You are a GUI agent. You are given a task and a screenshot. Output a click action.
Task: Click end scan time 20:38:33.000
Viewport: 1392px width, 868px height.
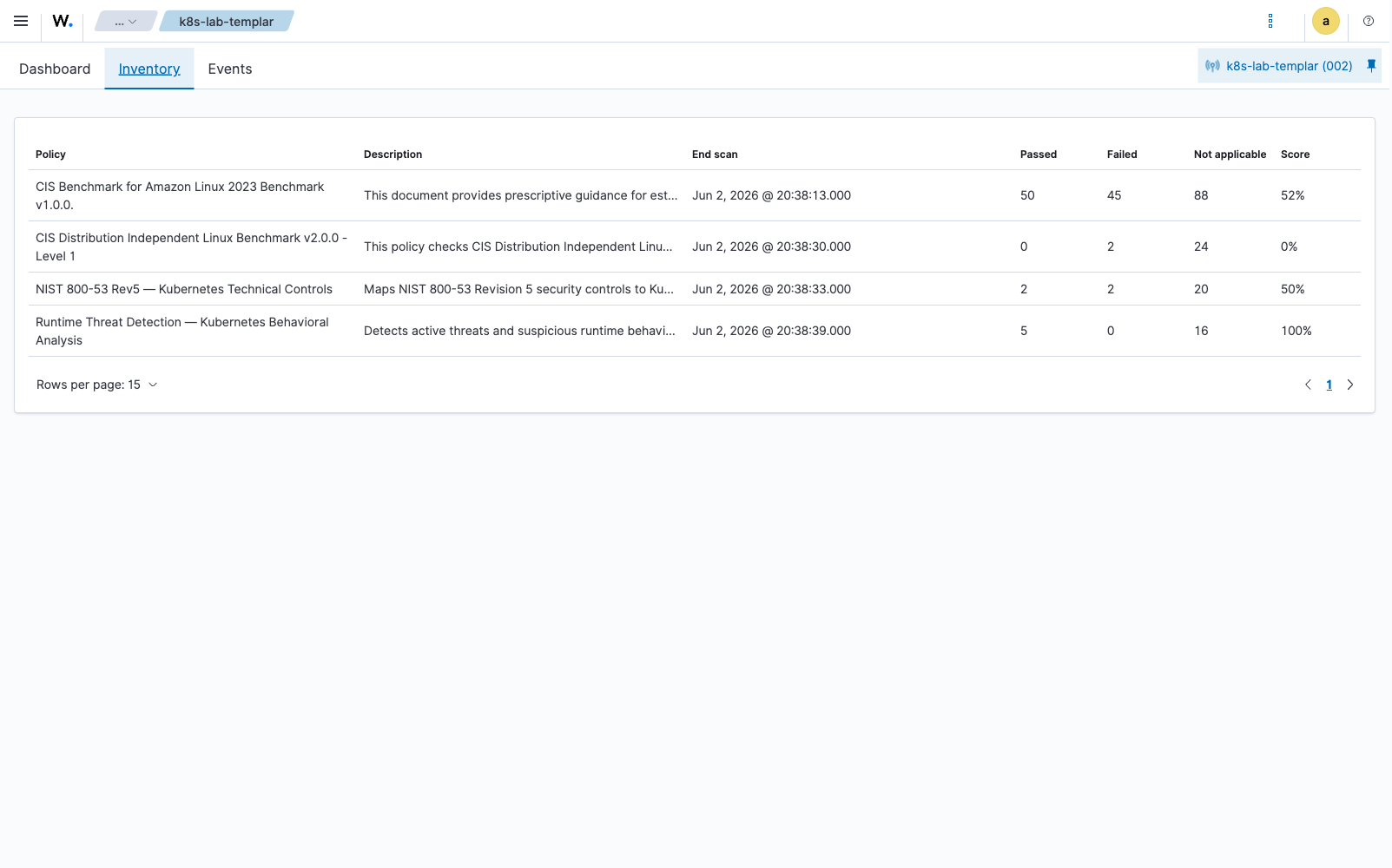coord(771,289)
